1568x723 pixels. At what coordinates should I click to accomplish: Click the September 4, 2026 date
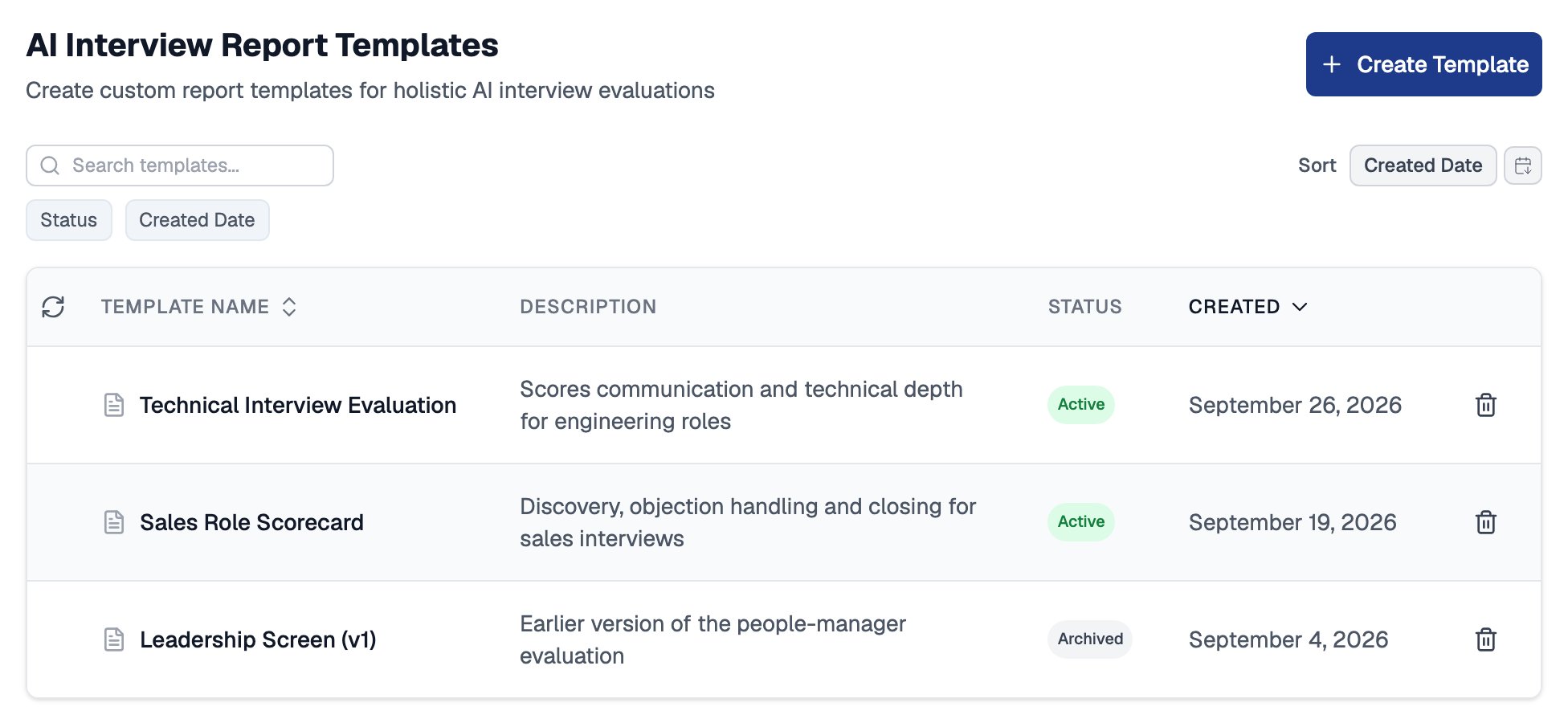coord(1288,639)
